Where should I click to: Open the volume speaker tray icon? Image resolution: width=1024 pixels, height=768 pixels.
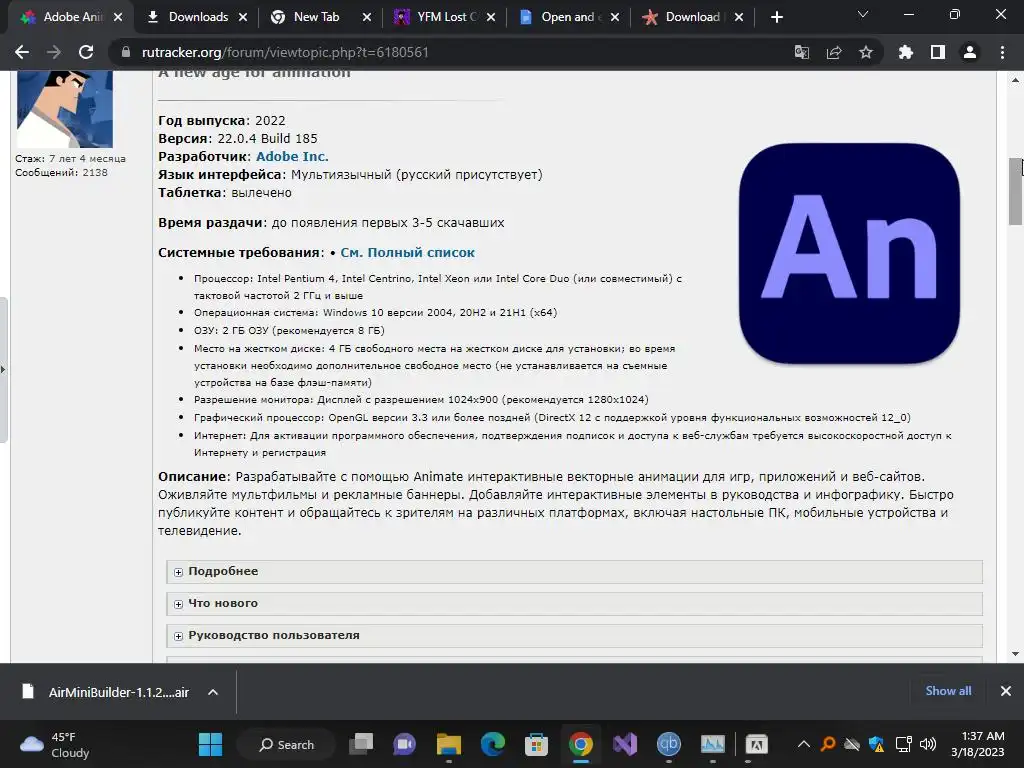(x=927, y=744)
